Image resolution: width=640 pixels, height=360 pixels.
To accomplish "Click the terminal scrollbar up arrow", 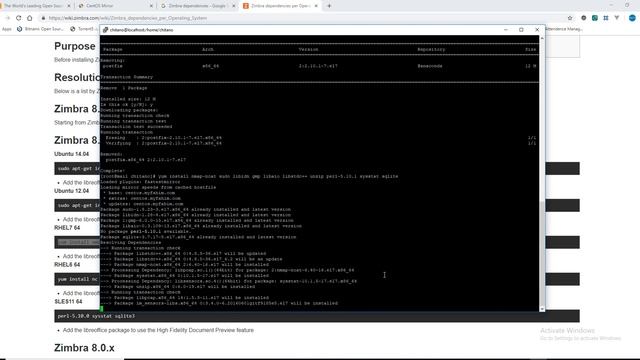I will (x=542, y=38).
